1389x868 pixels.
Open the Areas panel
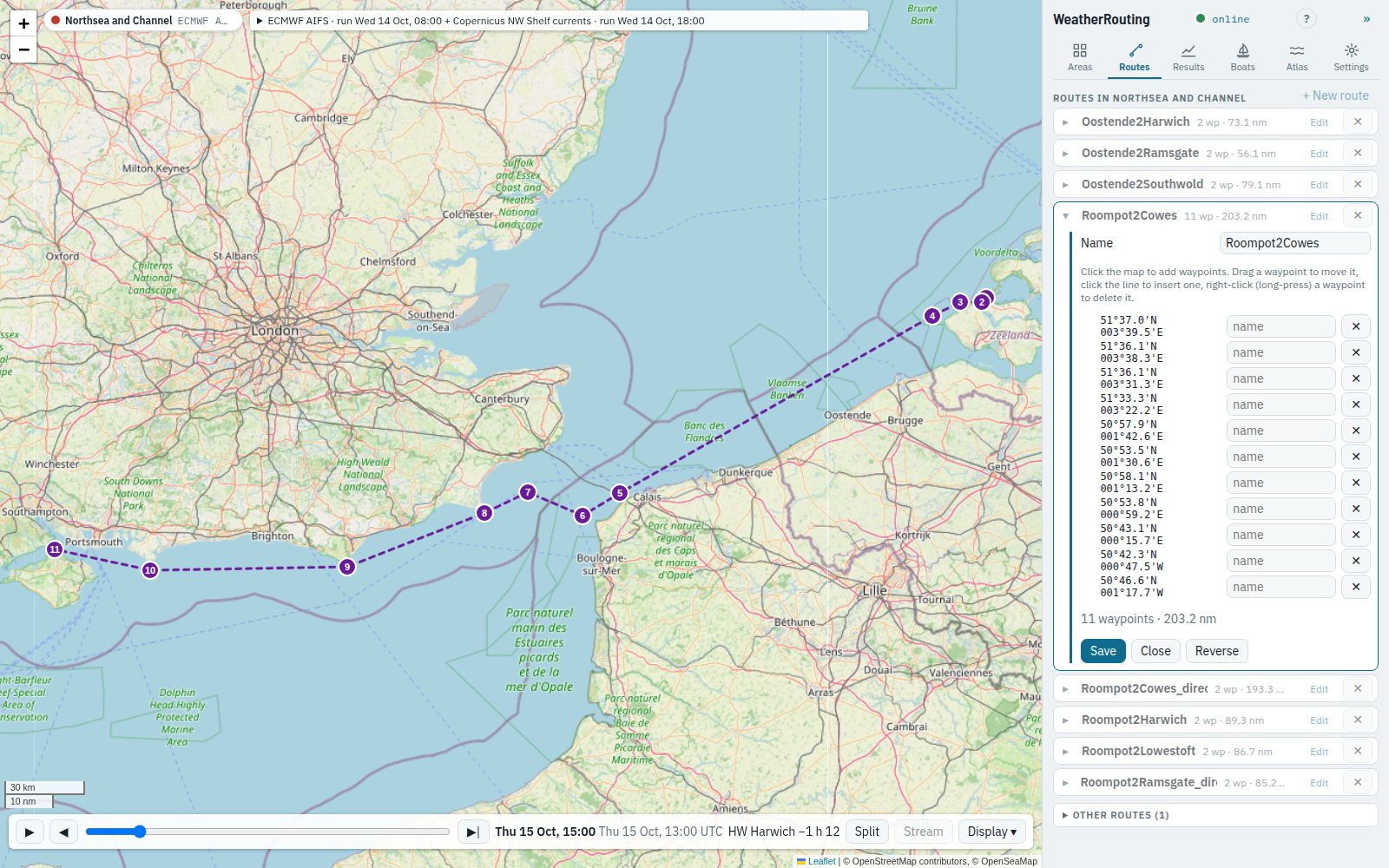click(x=1080, y=57)
